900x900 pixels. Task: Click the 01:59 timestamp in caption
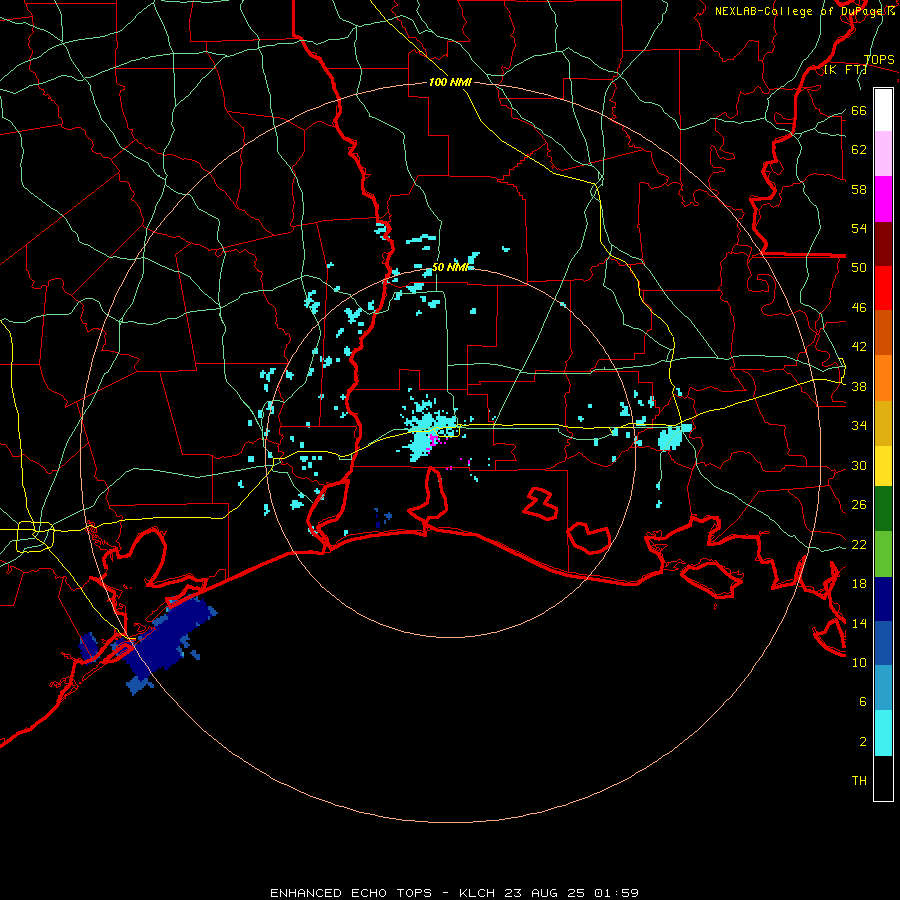point(616,893)
